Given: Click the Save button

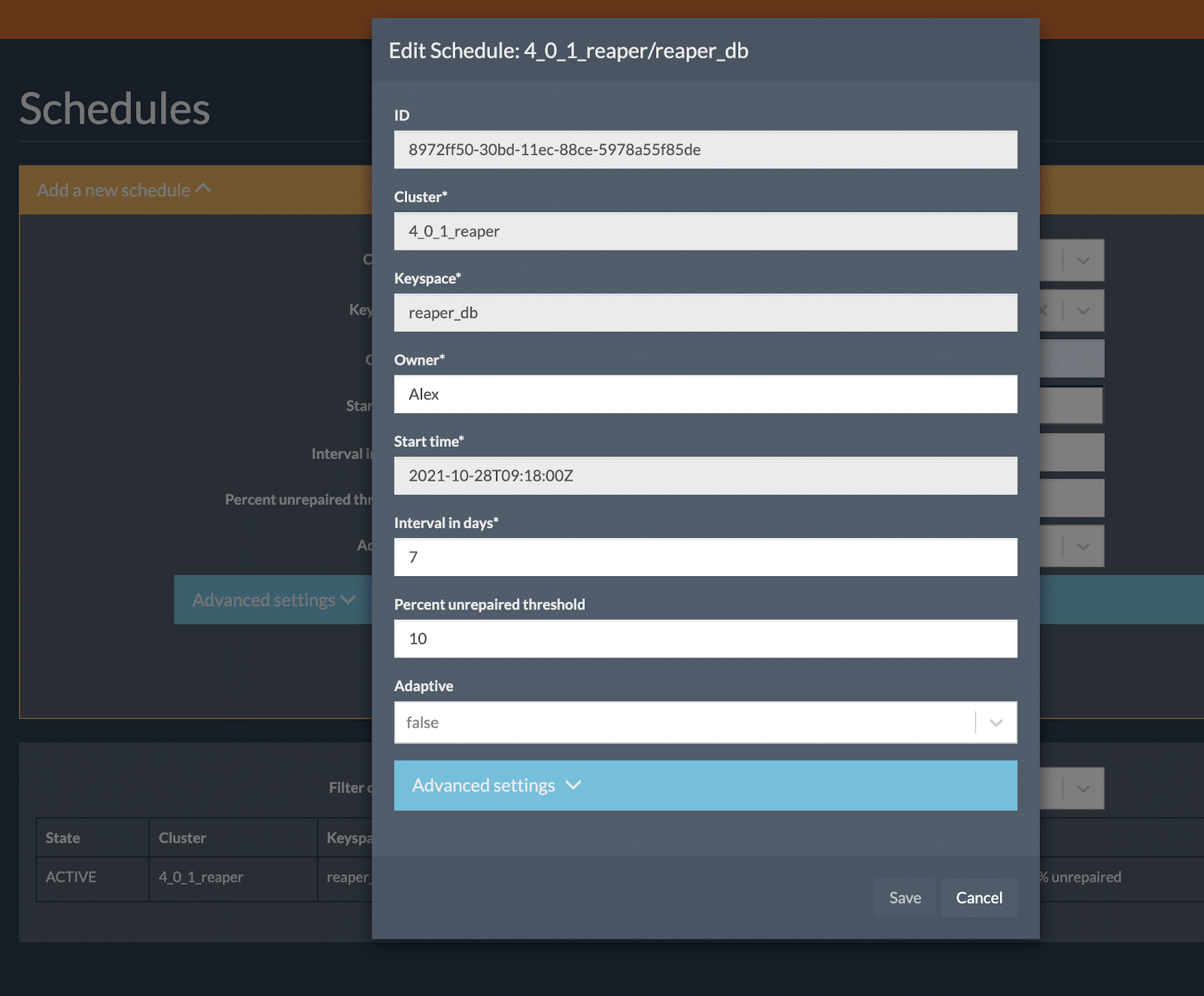Looking at the screenshot, I should click(x=905, y=897).
